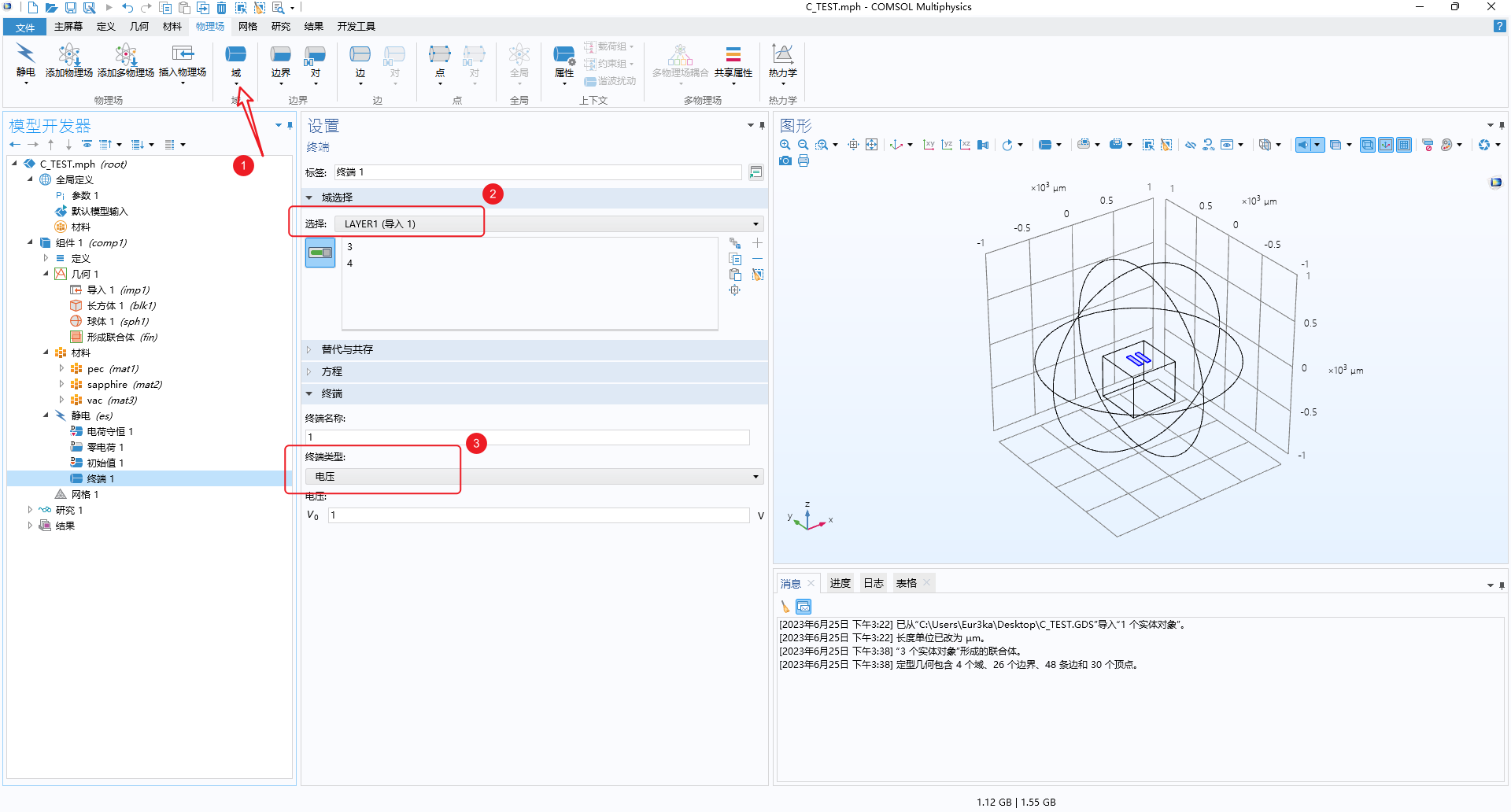
Task: Toggle the axis orientation display button
Action: (x=1386, y=145)
